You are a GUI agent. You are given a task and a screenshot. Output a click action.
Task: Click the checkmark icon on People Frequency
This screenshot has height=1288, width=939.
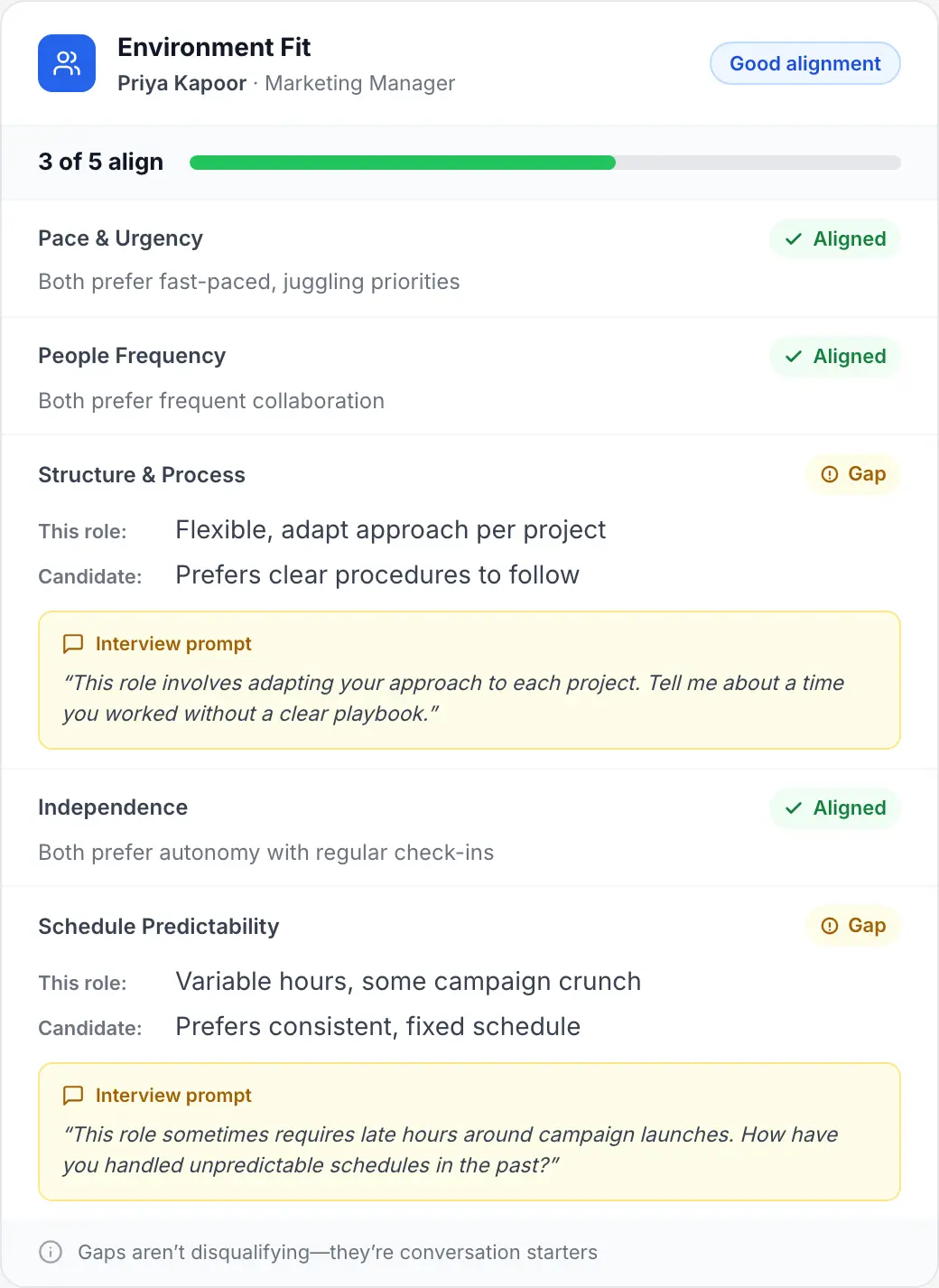tap(793, 357)
